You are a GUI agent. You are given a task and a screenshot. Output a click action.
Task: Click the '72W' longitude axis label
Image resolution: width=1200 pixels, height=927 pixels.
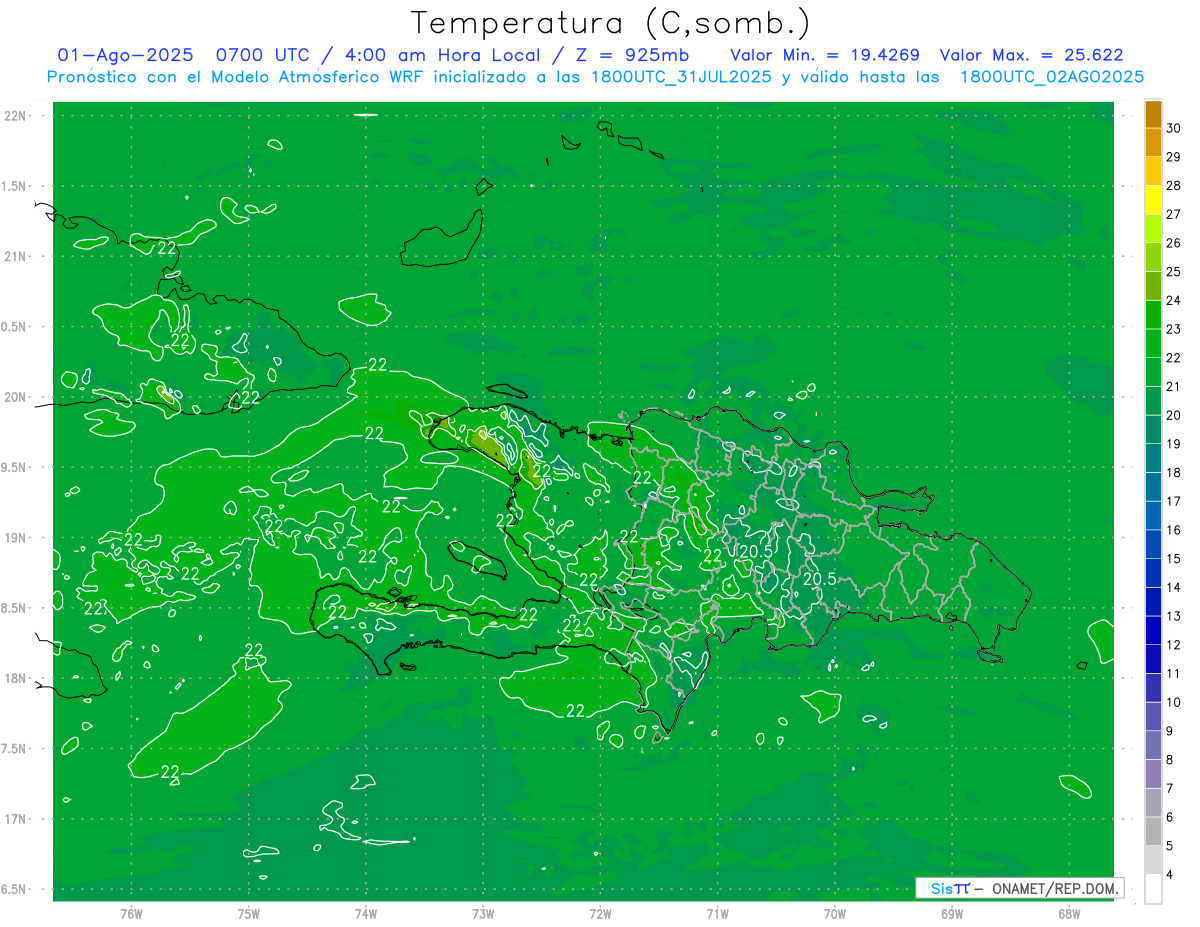point(600,913)
